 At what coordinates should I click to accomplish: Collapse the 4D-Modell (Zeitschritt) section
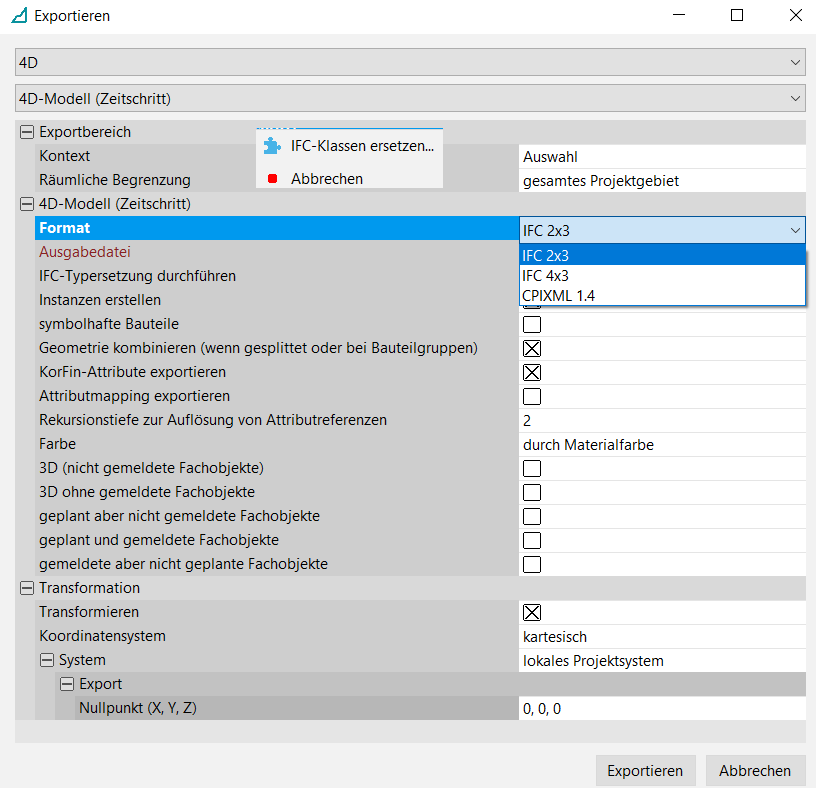(x=27, y=204)
